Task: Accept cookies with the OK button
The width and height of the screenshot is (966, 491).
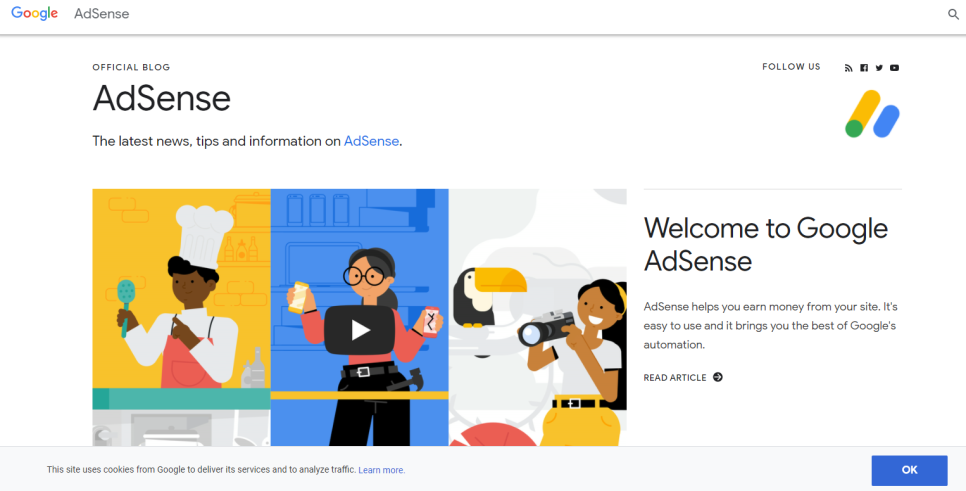Action: click(909, 470)
